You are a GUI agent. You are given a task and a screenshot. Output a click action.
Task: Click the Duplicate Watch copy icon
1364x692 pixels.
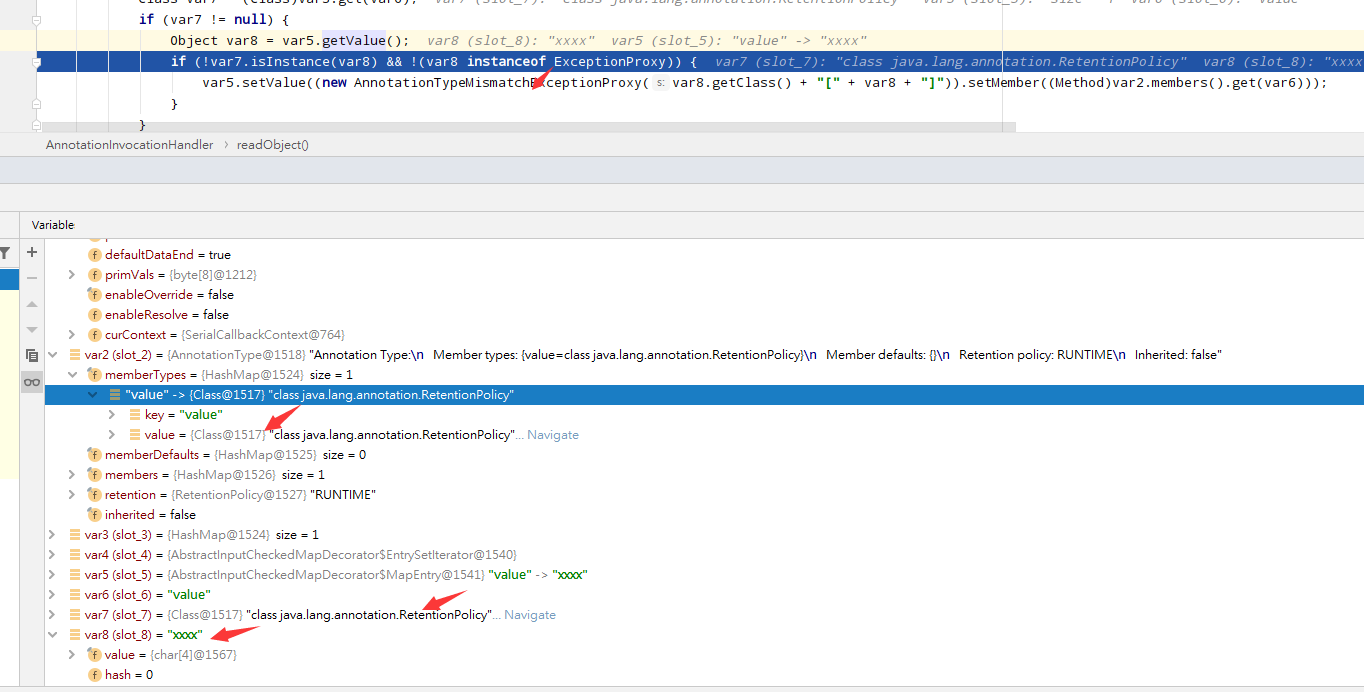point(32,355)
